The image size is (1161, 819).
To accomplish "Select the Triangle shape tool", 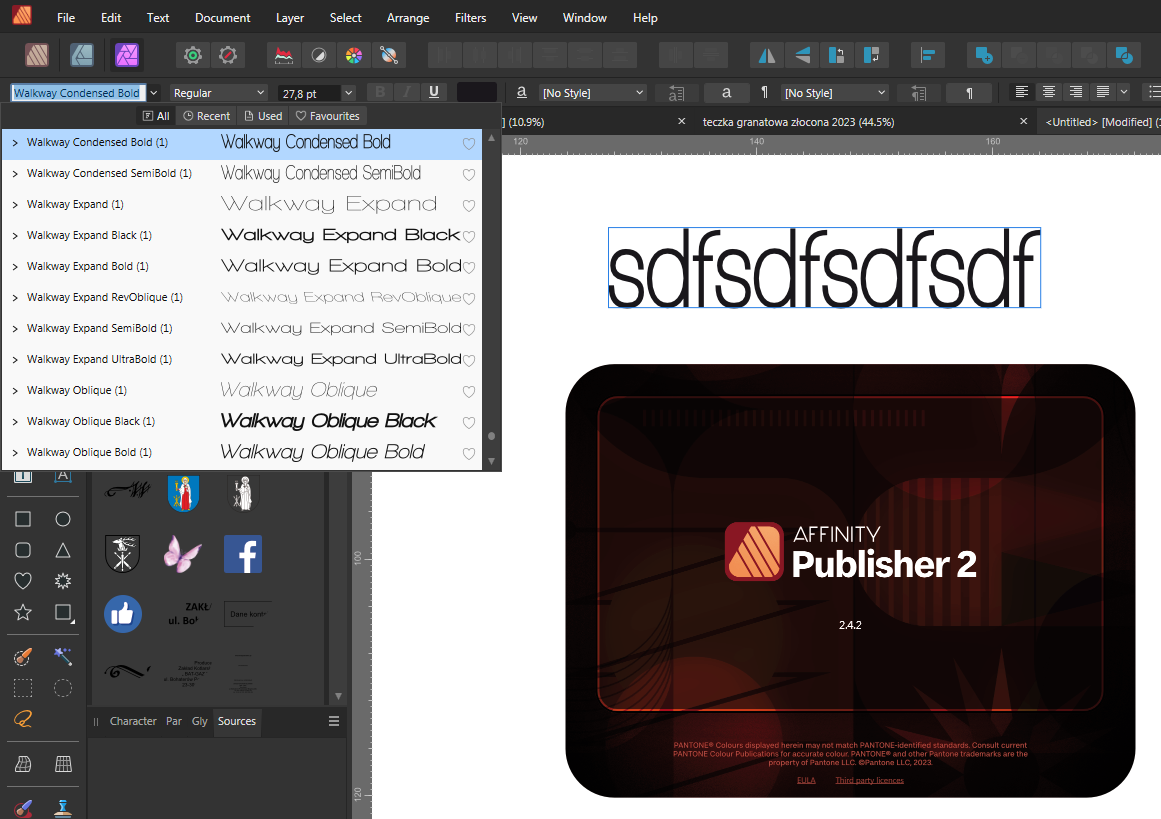I will (62, 549).
